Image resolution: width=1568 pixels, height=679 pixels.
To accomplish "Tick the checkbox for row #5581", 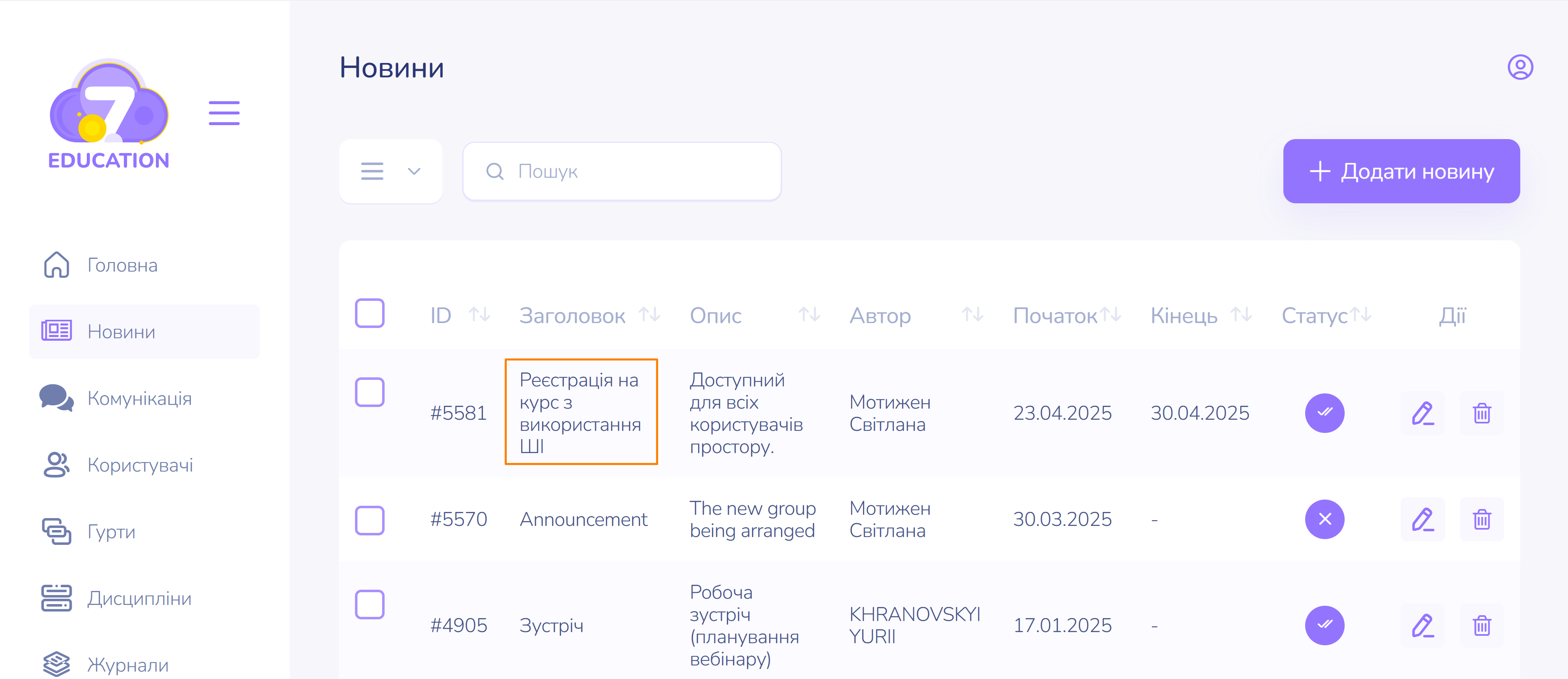I will pos(369,392).
